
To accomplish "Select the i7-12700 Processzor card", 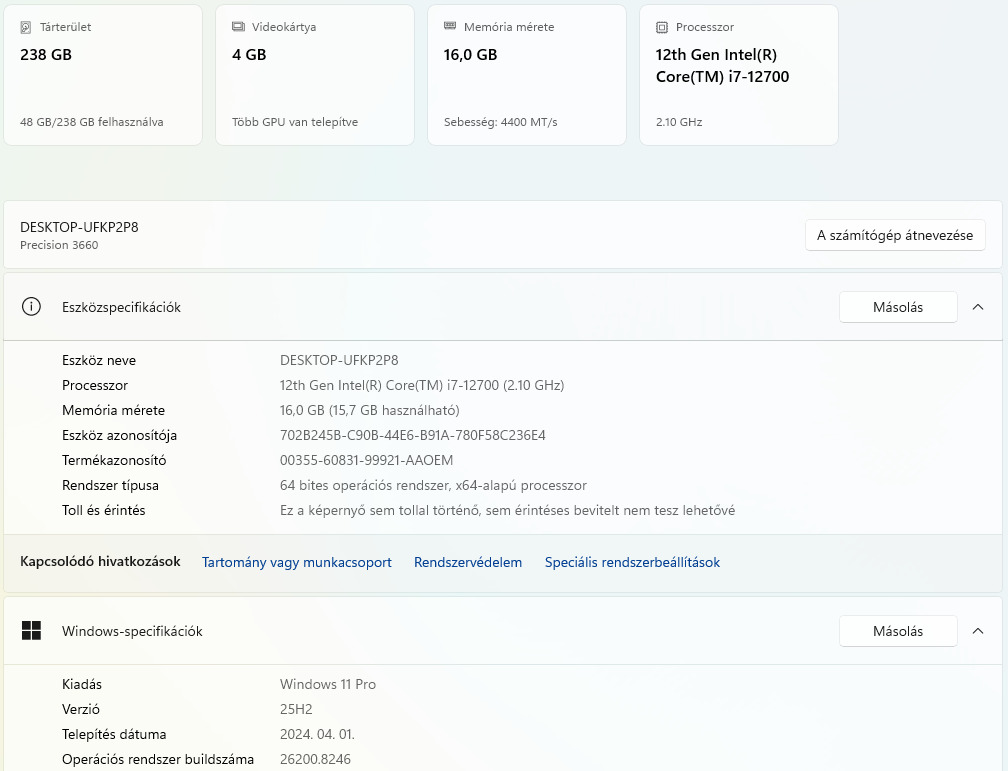I will [739, 75].
